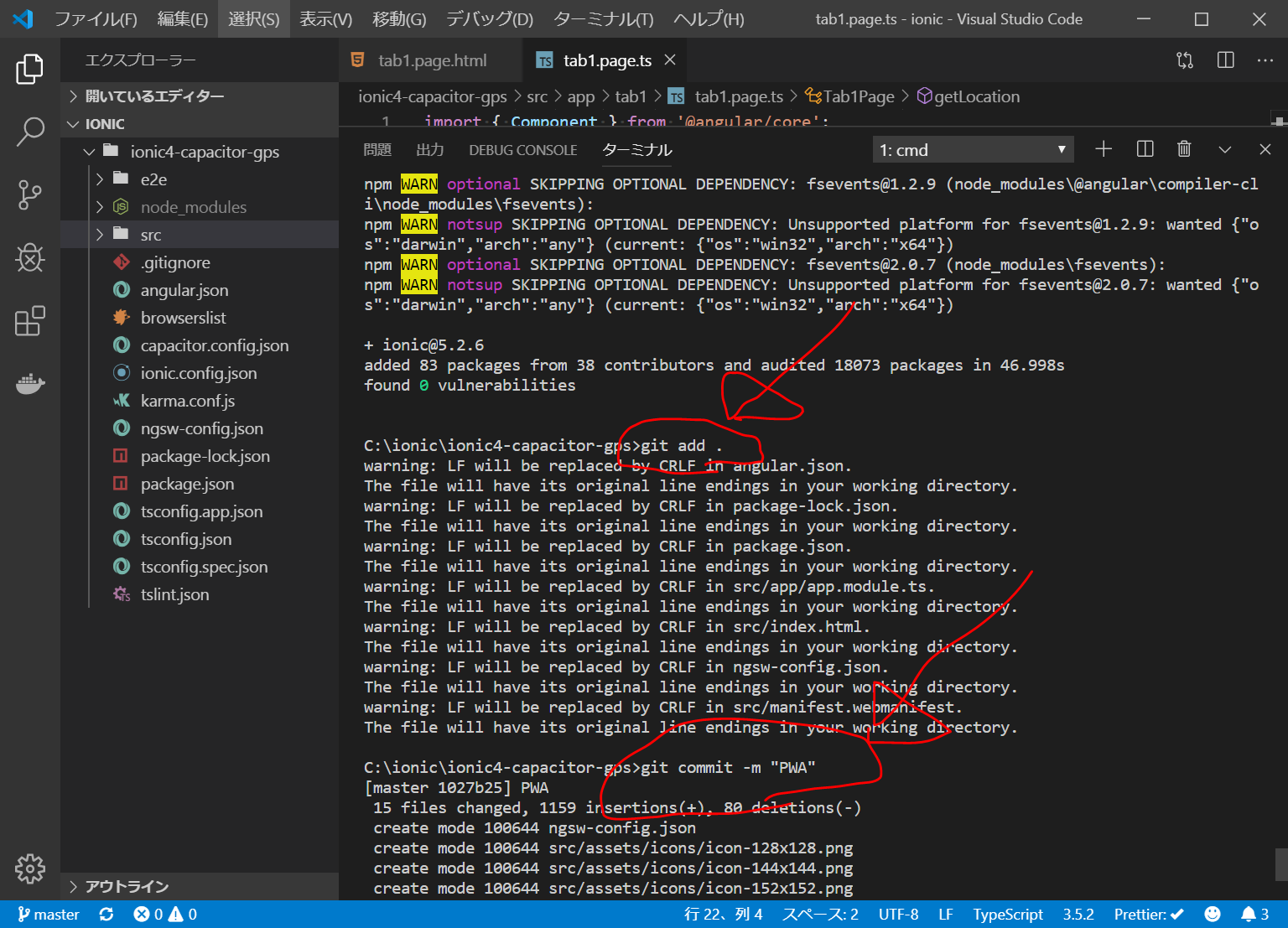Toggle split editor layout button
Viewport: 1288px width, 928px height.
(x=1225, y=60)
